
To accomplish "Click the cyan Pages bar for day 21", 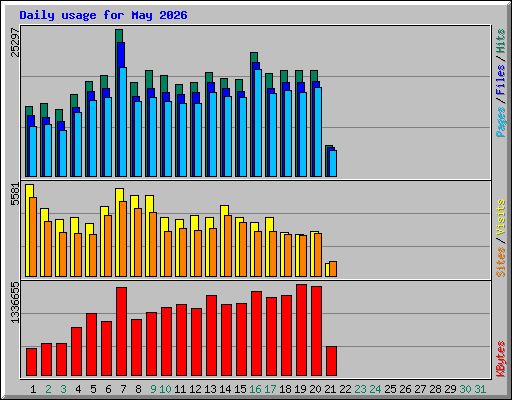I will pos(333,163).
